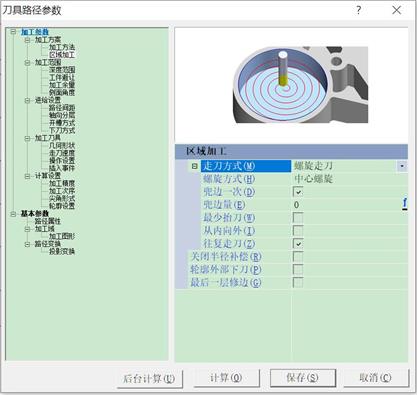Collapse the 加工域 tree node
417x395 pixels.
27,229
